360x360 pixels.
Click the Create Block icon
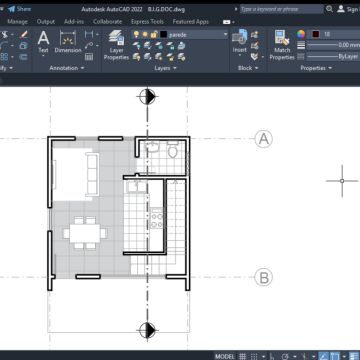(x=255, y=34)
